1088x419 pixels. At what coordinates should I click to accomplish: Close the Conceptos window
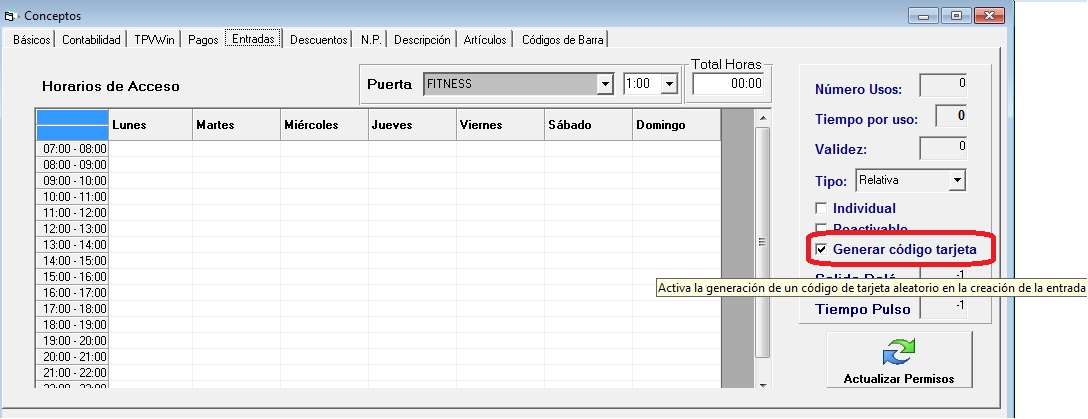(x=989, y=15)
